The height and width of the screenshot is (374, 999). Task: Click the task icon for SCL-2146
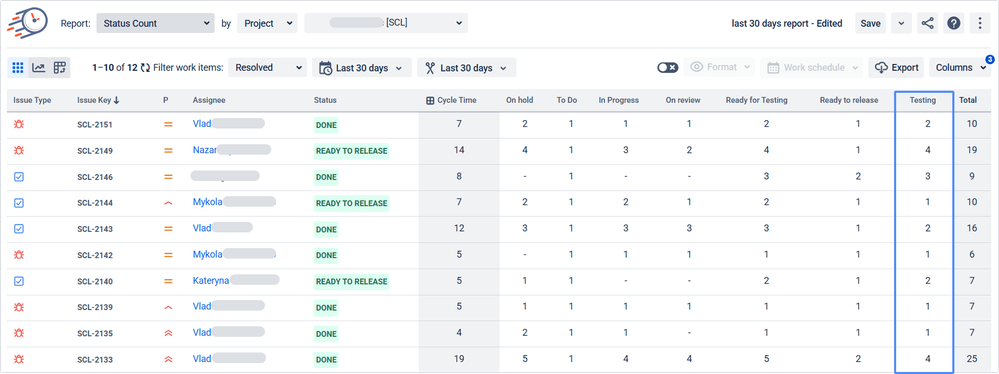pos(19,176)
